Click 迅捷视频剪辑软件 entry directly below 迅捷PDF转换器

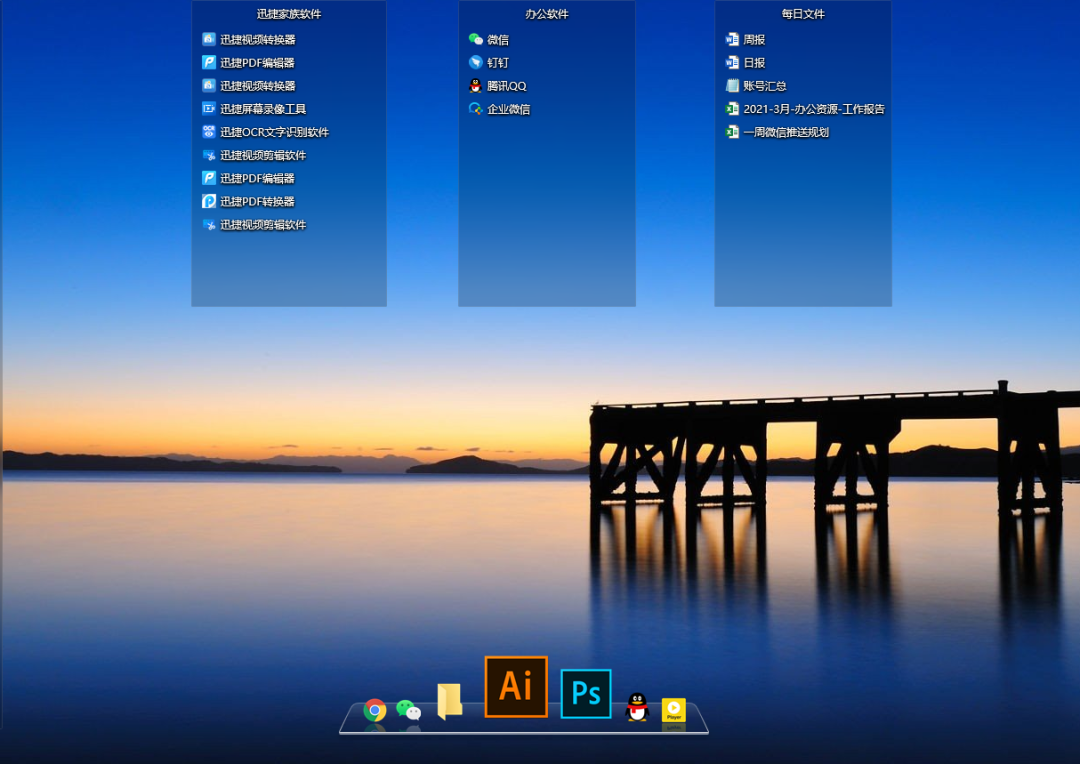254,225
